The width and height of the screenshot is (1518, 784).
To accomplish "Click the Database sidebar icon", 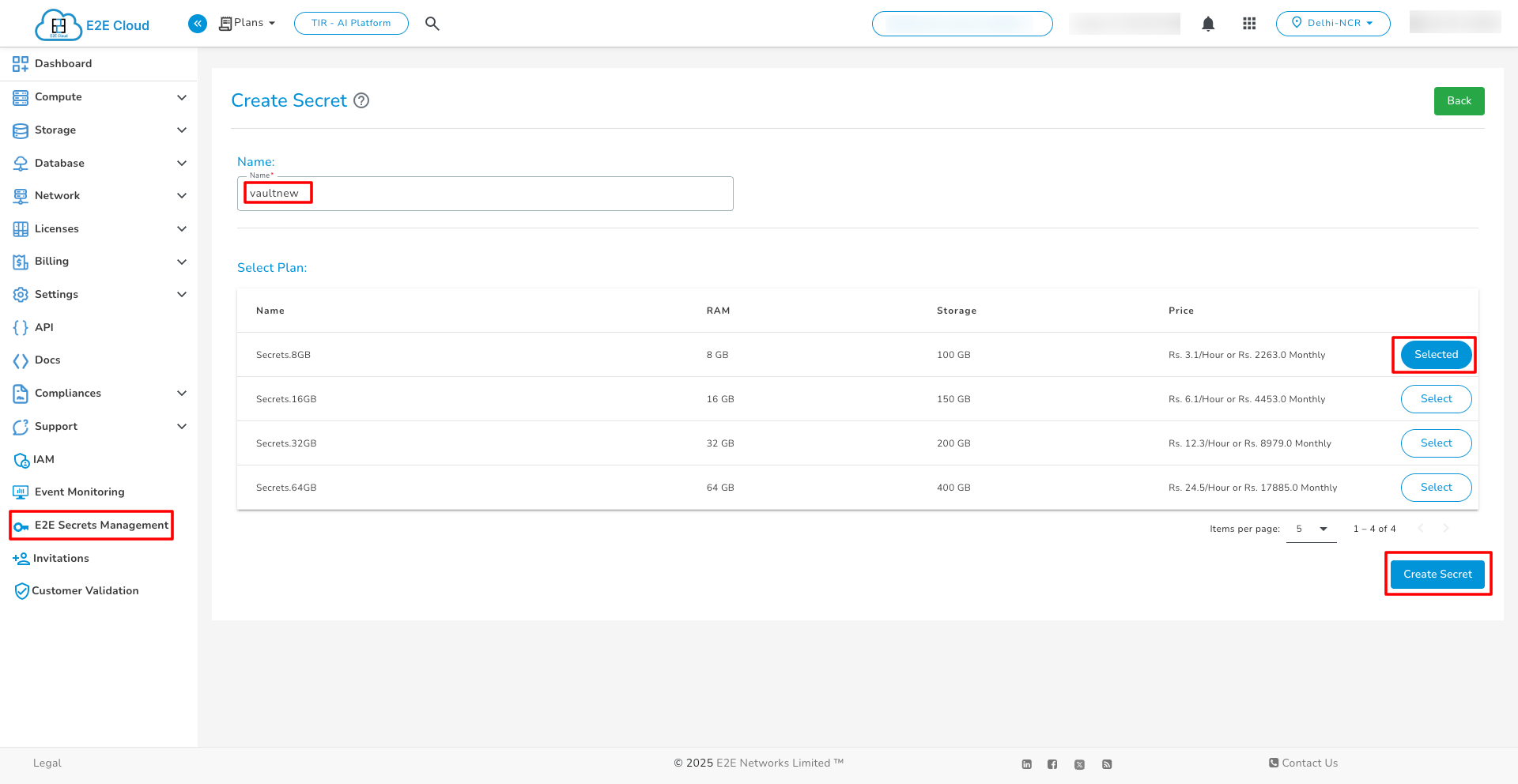I will [x=21, y=164].
